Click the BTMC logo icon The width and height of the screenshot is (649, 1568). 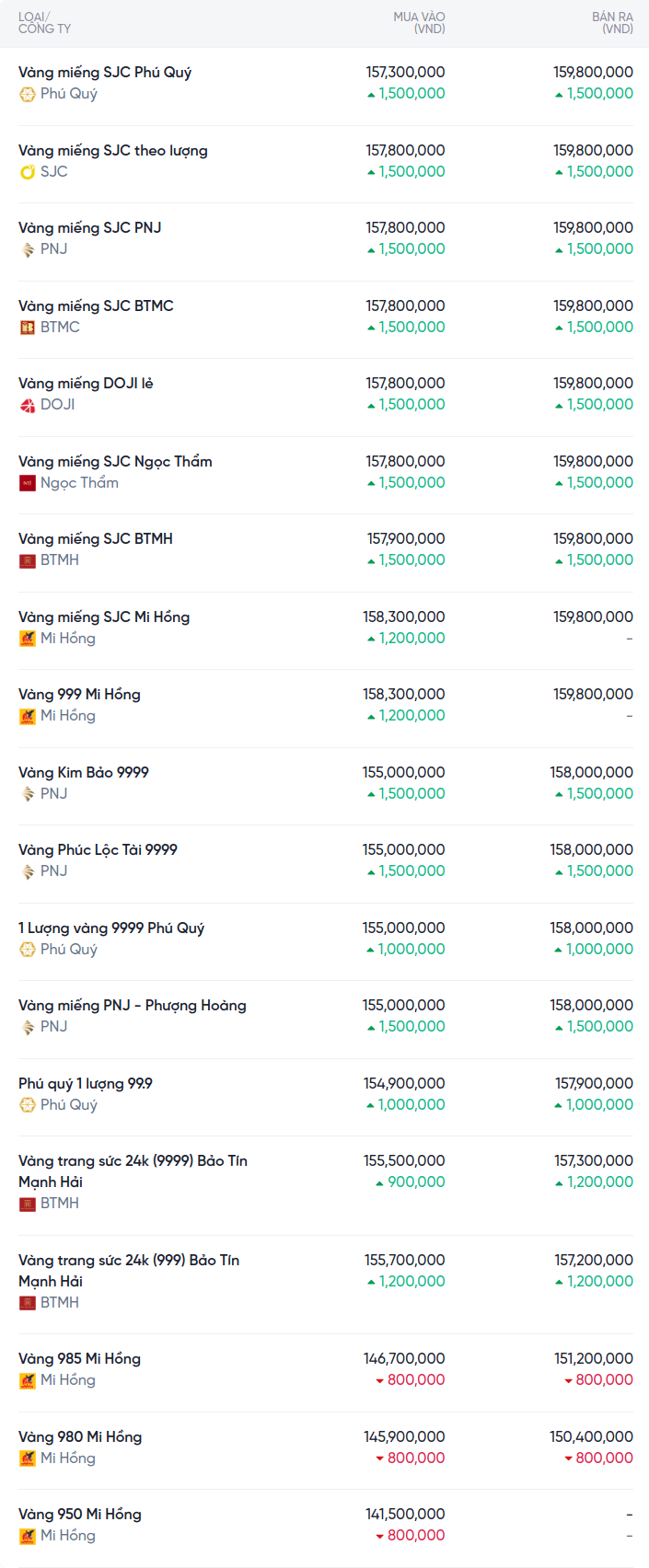tap(28, 328)
